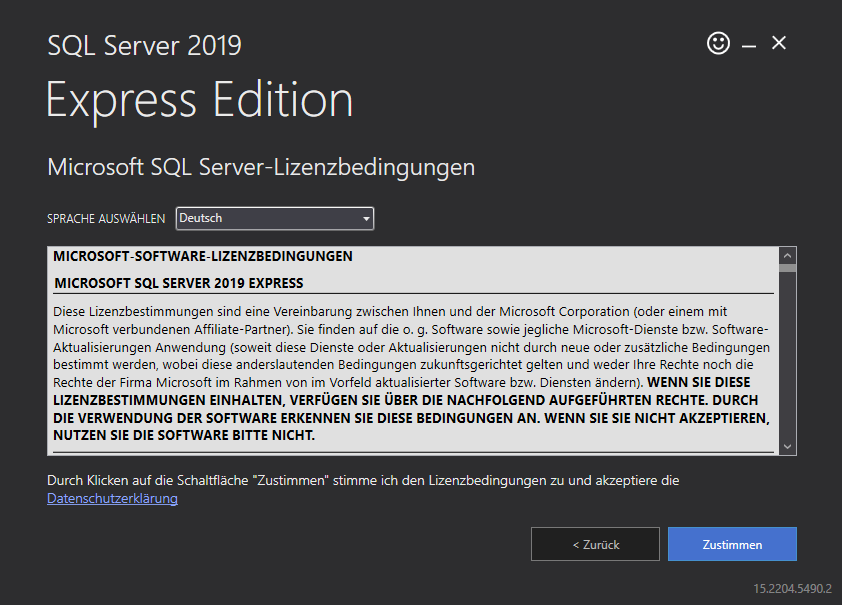This screenshot has height=605, width=842.
Task: Click the MICROSOFT-SOFTWARE-LIZENZBEDINGUNGEN heading
Action: point(203,257)
